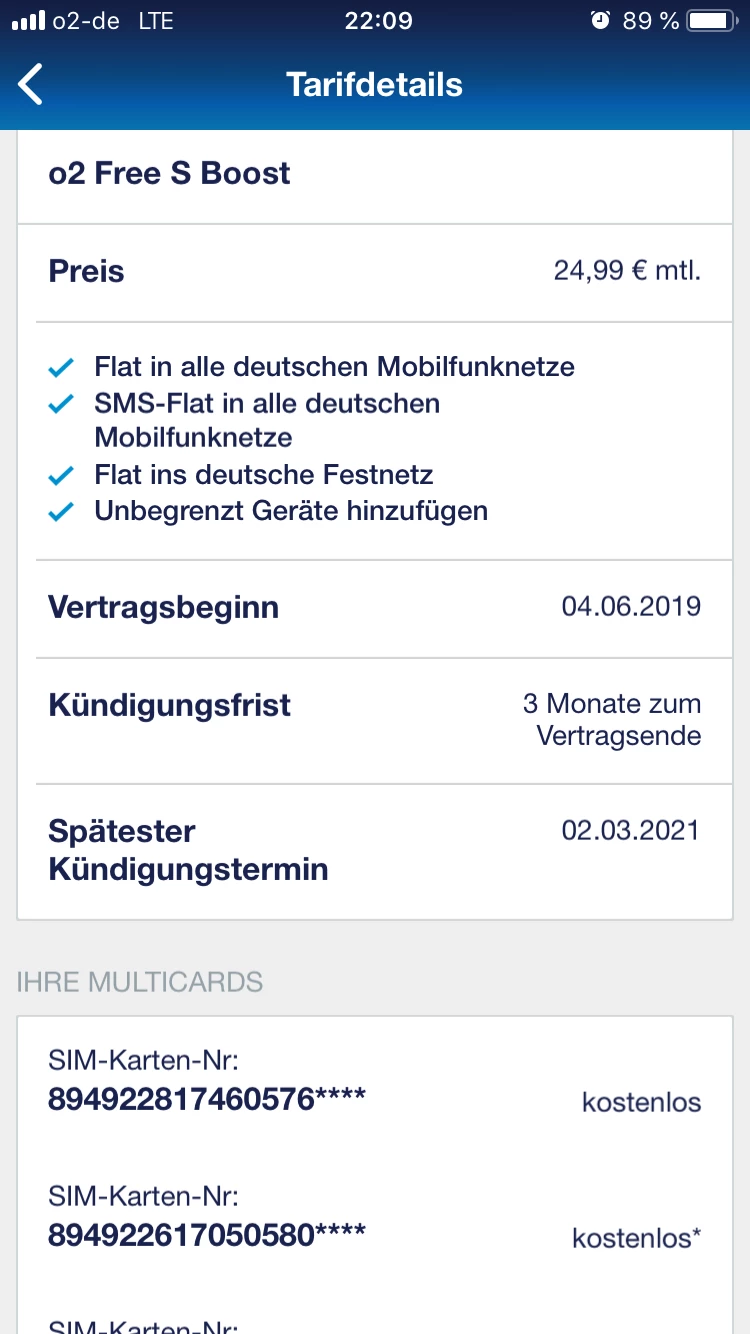Select the 24,99 € mtl. price value
750x1334 pixels.
click(x=627, y=271)
